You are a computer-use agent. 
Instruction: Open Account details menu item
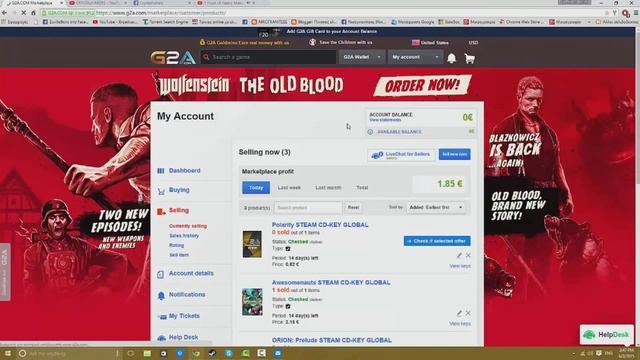pos(191,273)
